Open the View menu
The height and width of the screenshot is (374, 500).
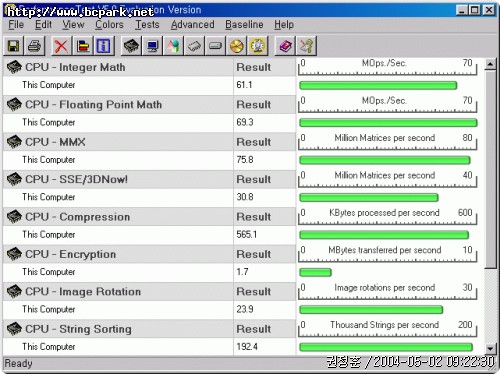click(x=73, y=25)
